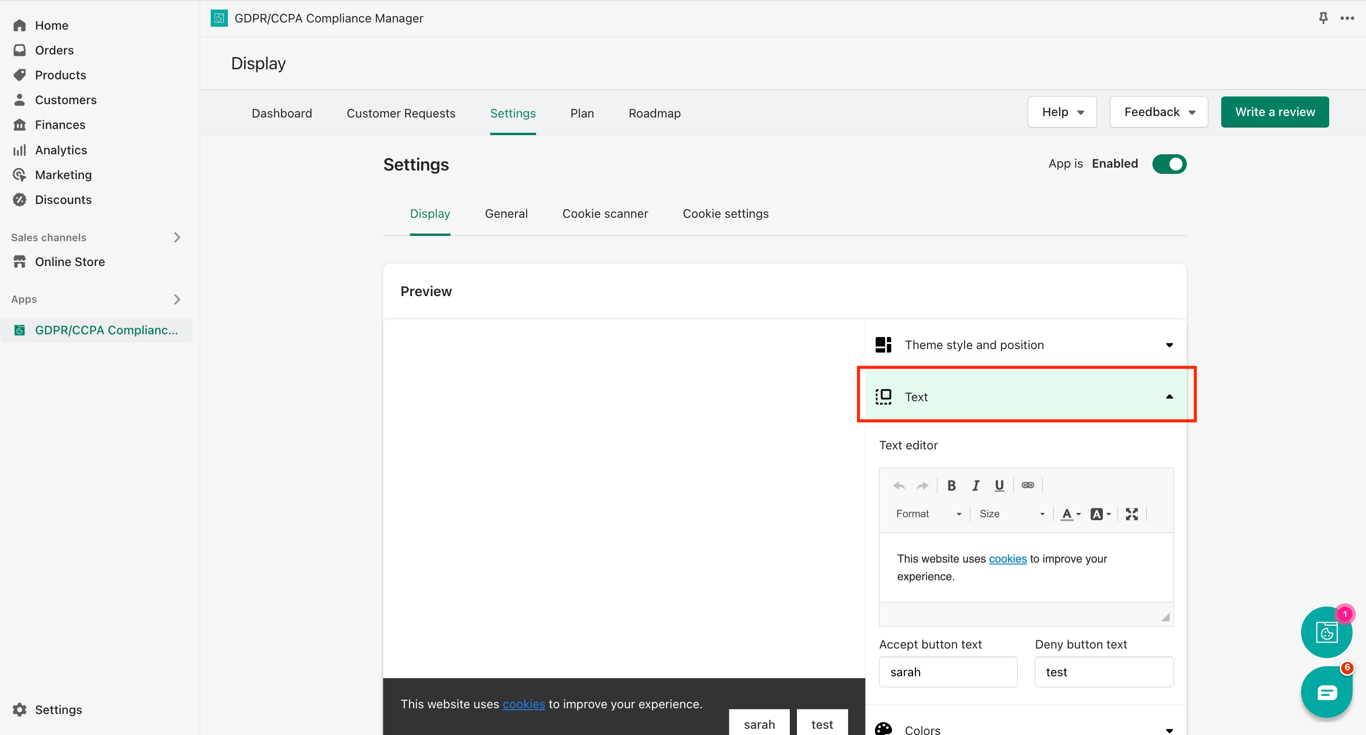Apply bold formatting in text editor
This screenshot has height=735, width=1366.
pos(952,486)
